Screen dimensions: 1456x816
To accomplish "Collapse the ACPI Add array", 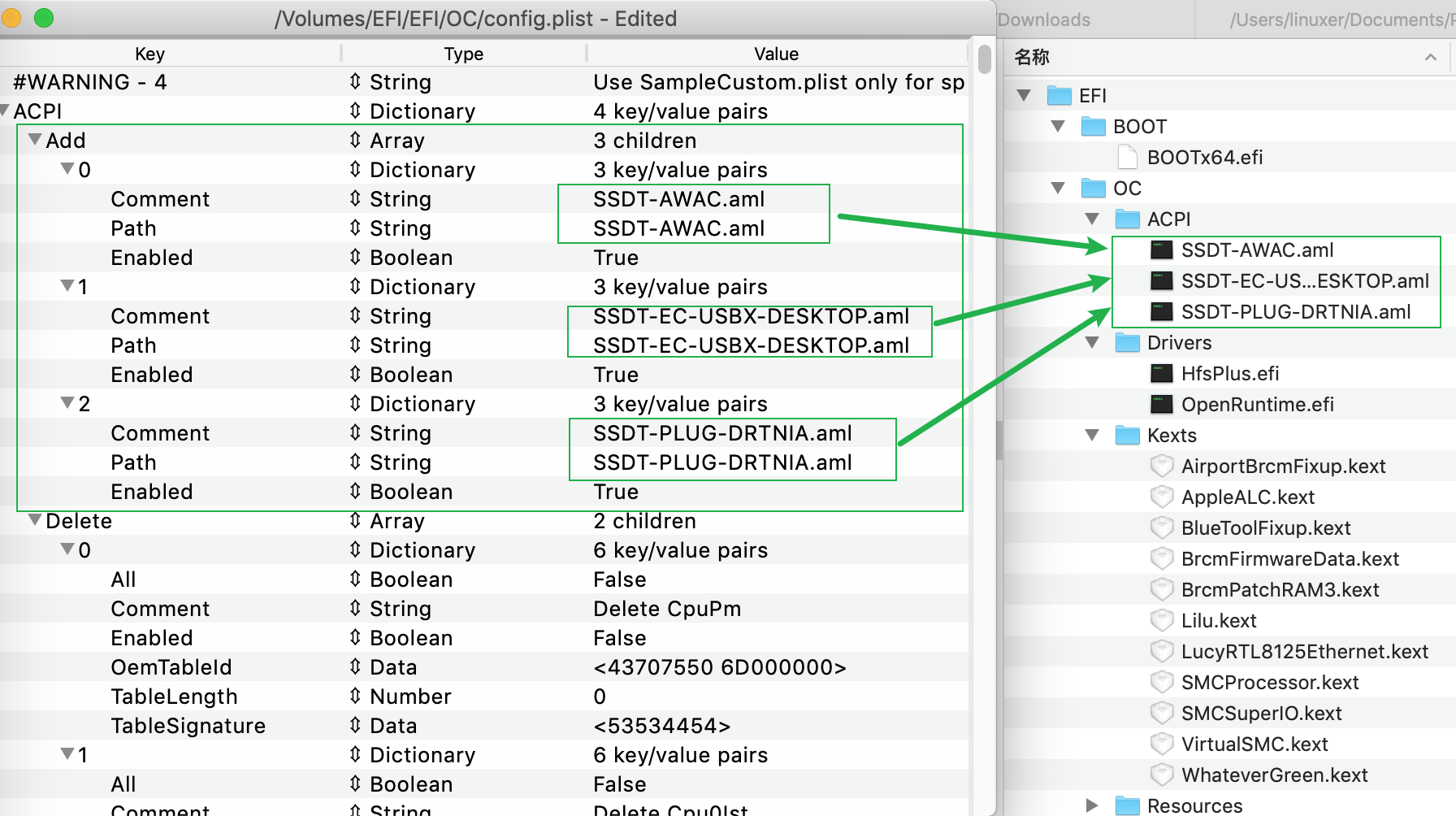I will 35,140.
